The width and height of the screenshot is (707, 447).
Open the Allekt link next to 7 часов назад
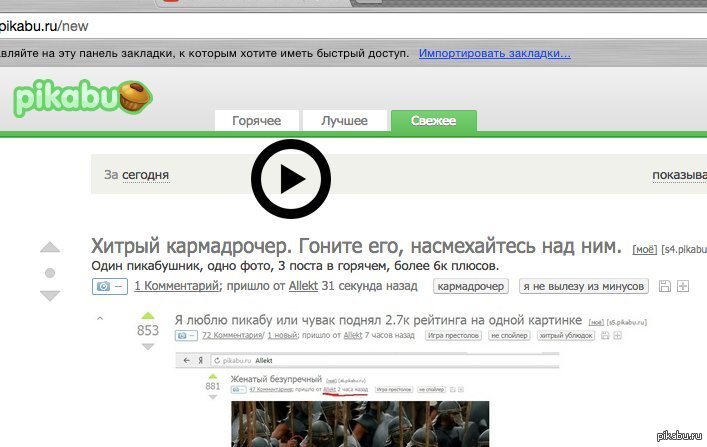pyautogui.click(x=353, y=336)
